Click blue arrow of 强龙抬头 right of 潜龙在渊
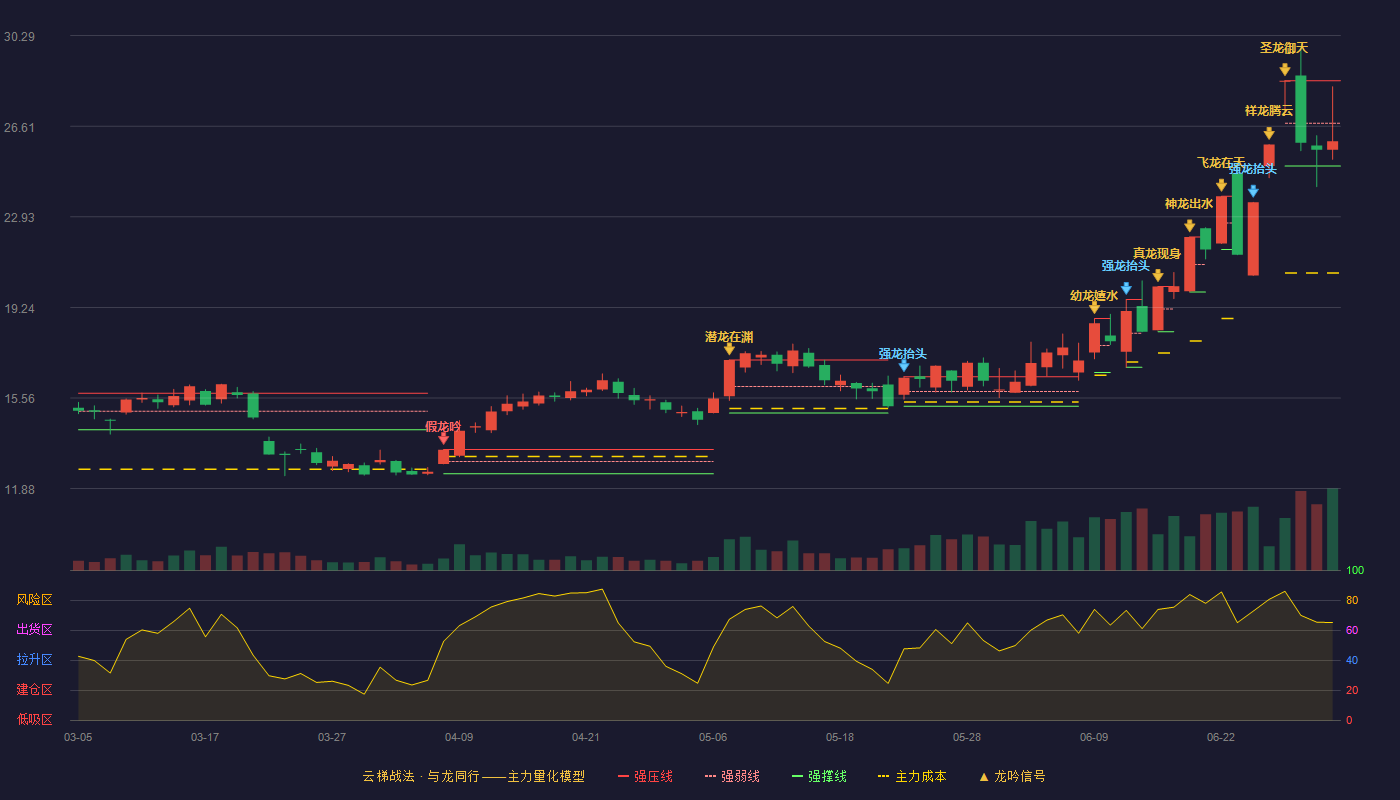Viewport: 1400px width, 800px height. 904,365
